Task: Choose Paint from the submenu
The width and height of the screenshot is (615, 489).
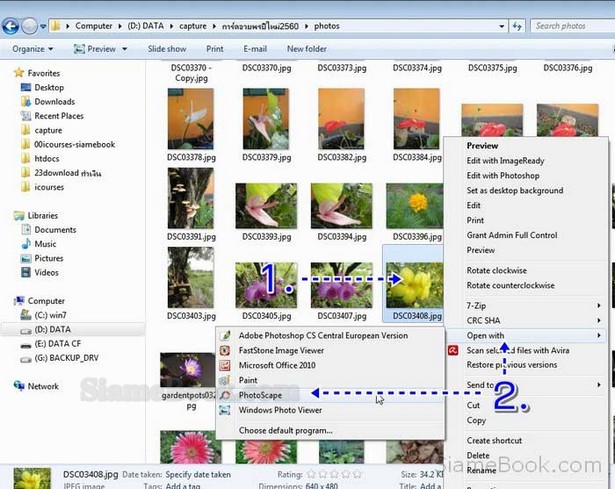Action: pos(248,380)
